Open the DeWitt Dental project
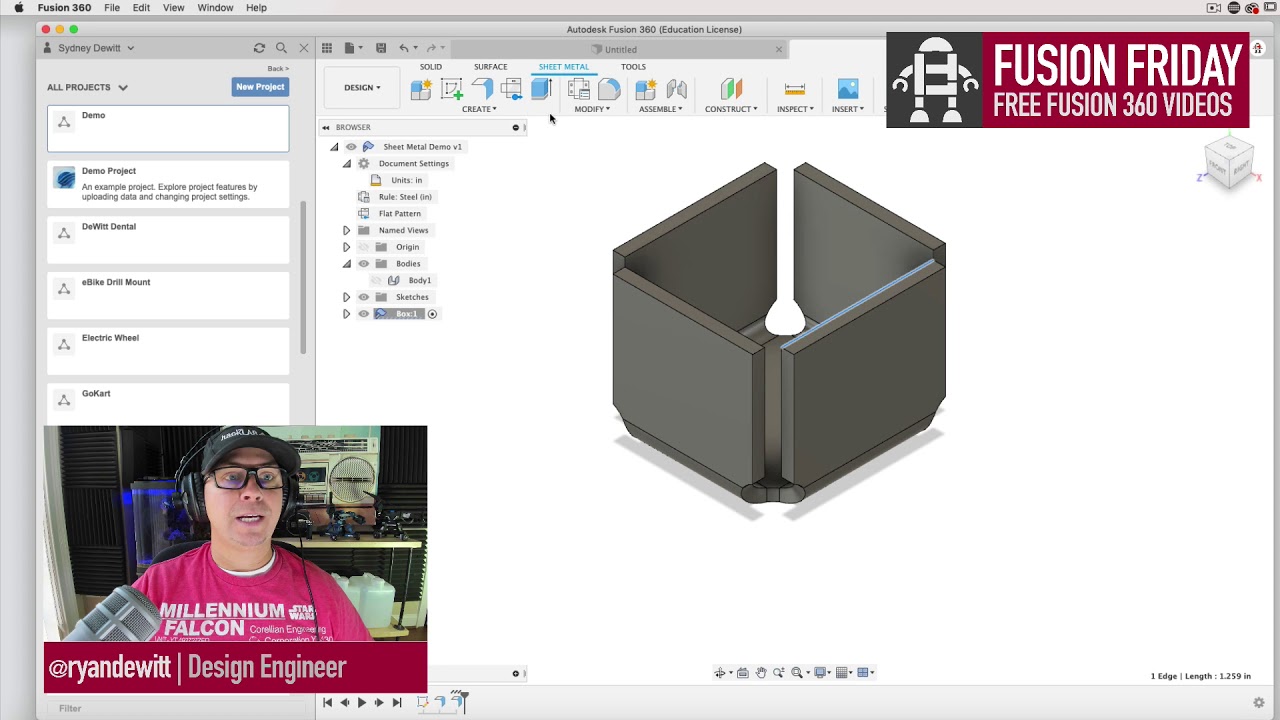Image resolution: width=1280 pixels, height=720 pixels. click(168, 240)
